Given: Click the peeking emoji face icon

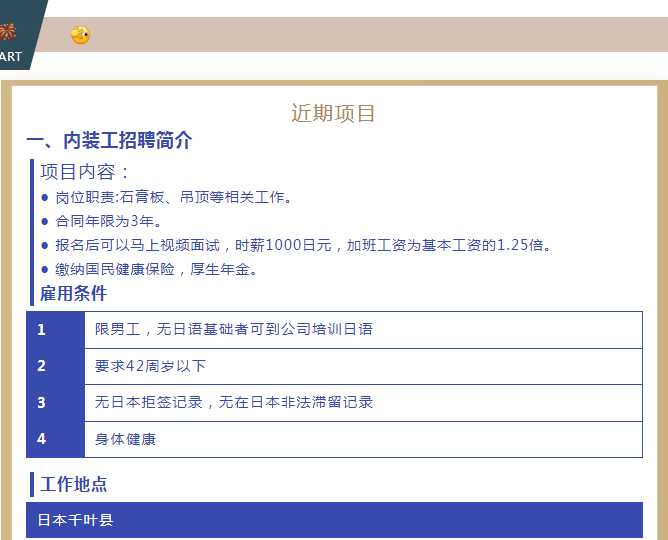Looking at the screenshot, I should (x=80, y=36).
